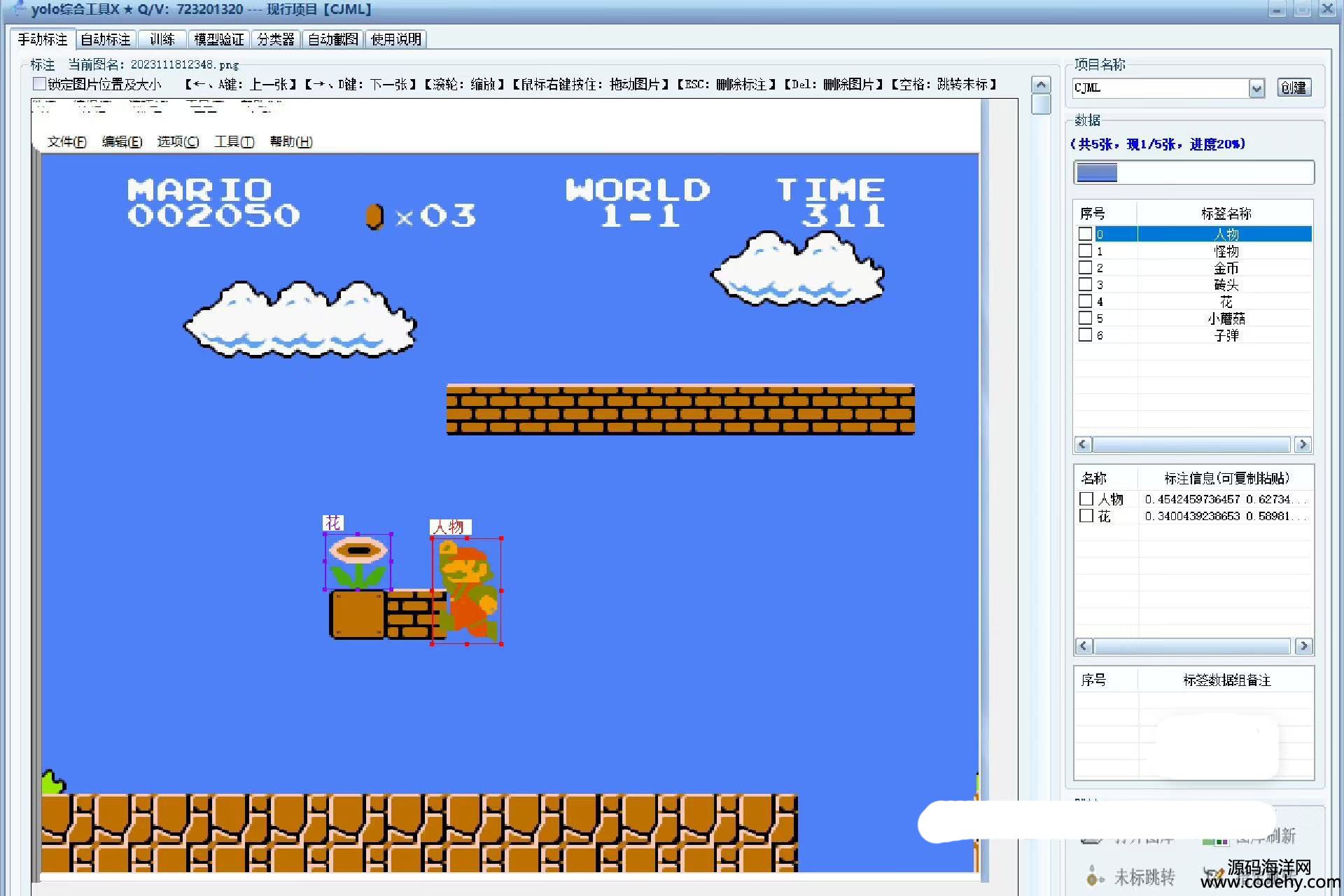Close the yolo综合工具X window
The width and height of the screenshot is (1344, 896).
click(1327, 9)
